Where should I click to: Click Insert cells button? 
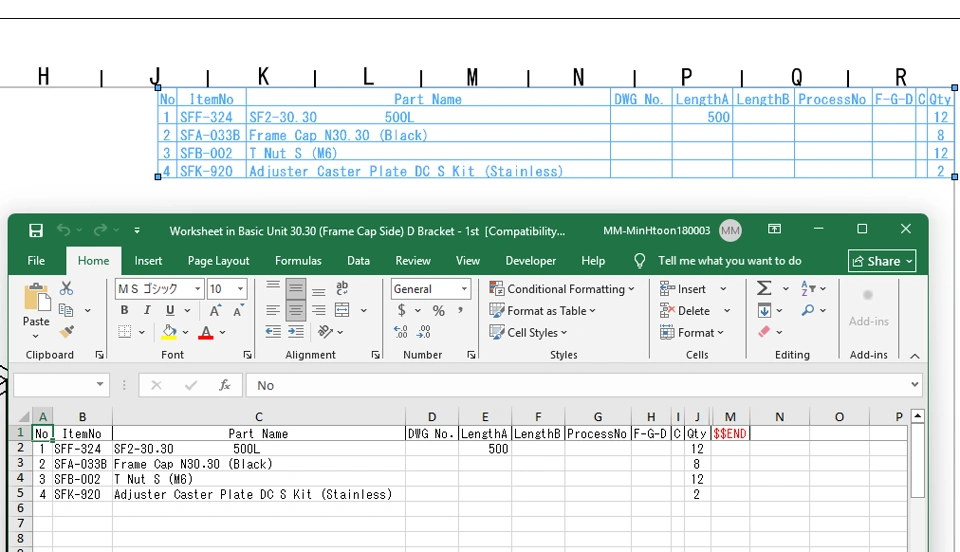pos(683,289)
